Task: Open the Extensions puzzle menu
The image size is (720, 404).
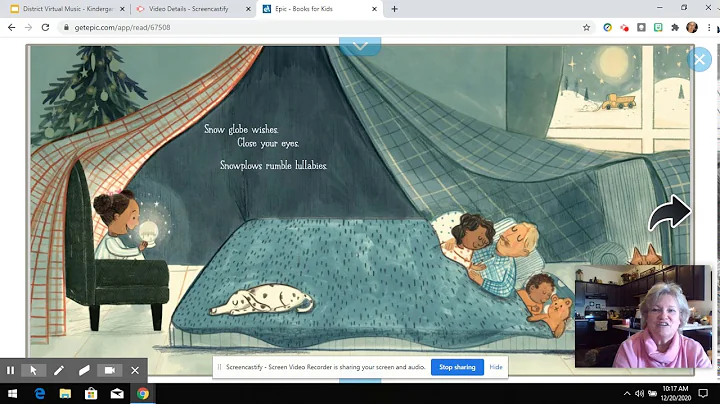Action: click(x=675, y=28)
